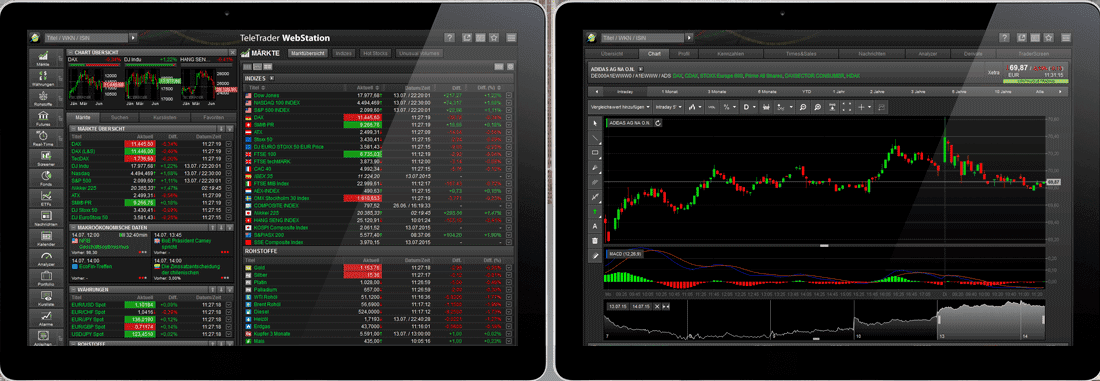1100x381 pixels.
Task: Select the trend line drawing tool
Action: point(595,139)
